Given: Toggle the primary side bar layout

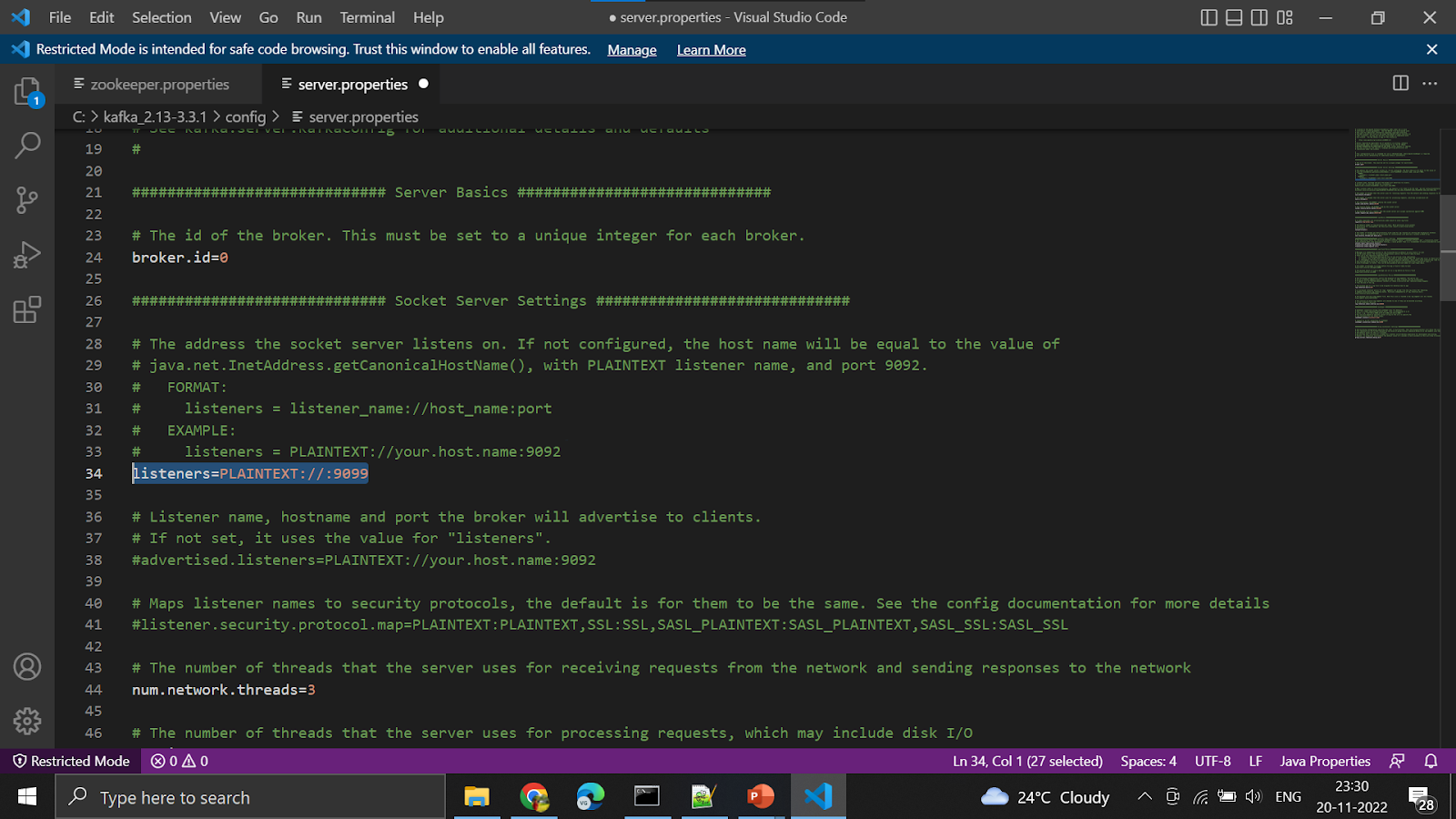Looking at the screenshot, I should 1208,17.
